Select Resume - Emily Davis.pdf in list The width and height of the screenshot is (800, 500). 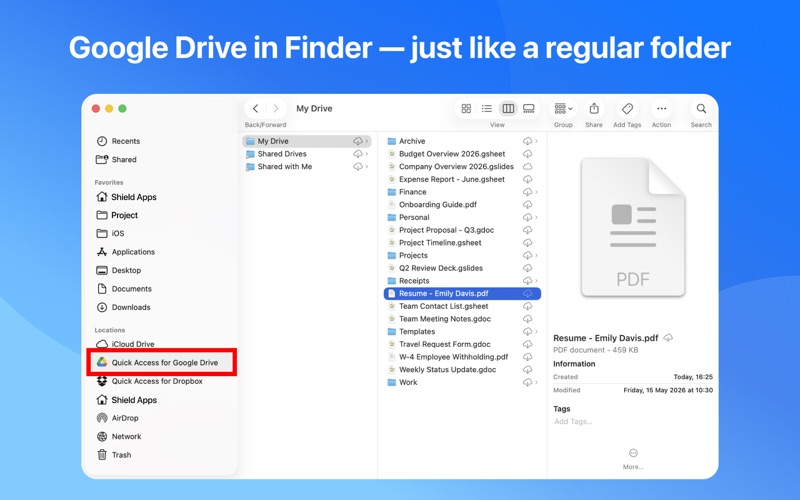tap(462, 293)
